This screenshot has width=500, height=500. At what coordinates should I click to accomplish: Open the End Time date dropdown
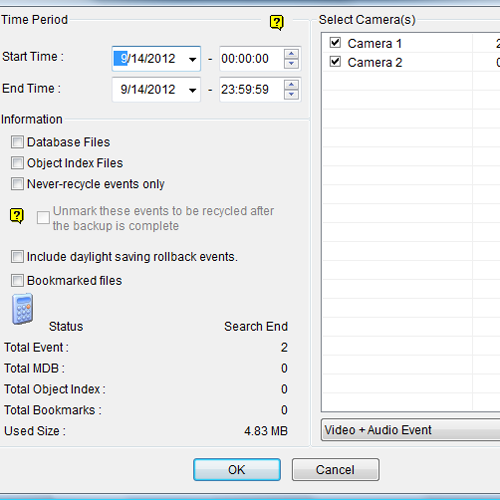[x=192, y=90]
